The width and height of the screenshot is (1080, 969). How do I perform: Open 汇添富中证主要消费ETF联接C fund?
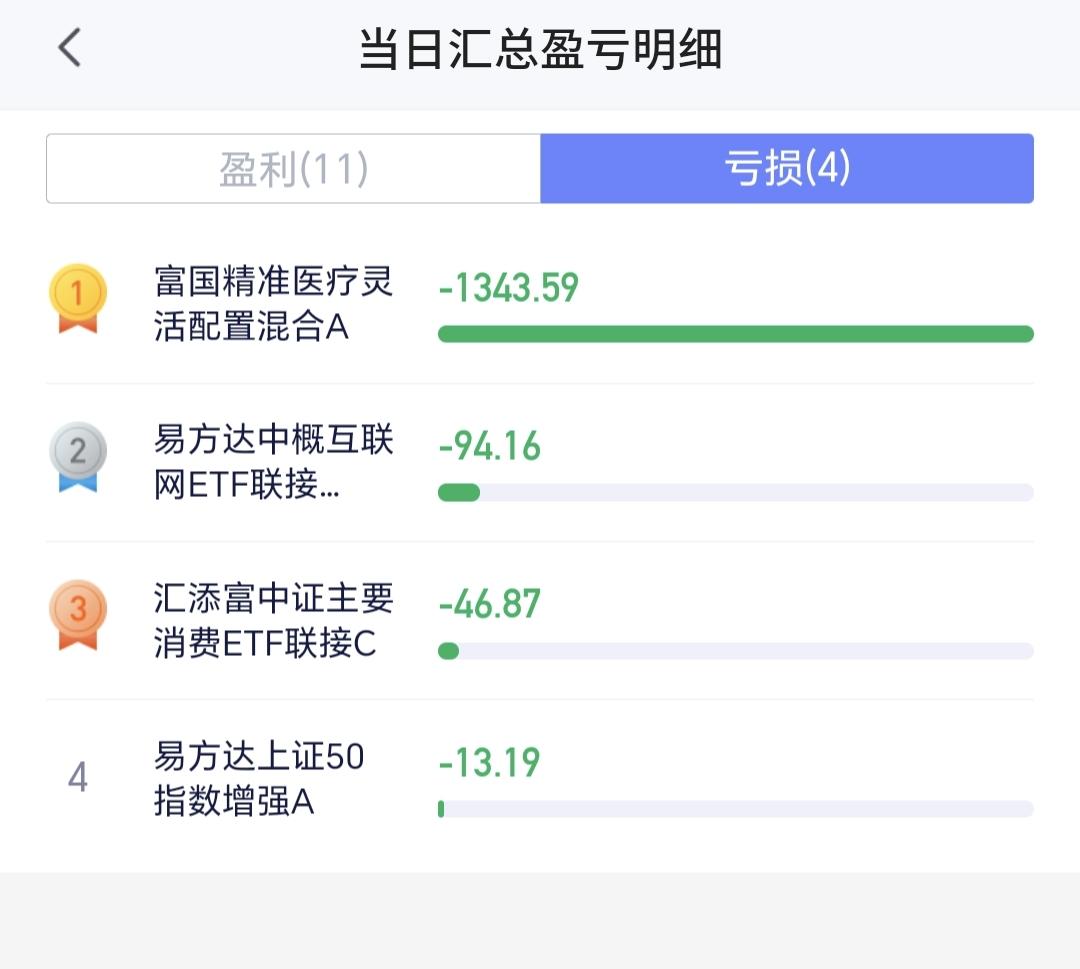(x=273, y=620)
